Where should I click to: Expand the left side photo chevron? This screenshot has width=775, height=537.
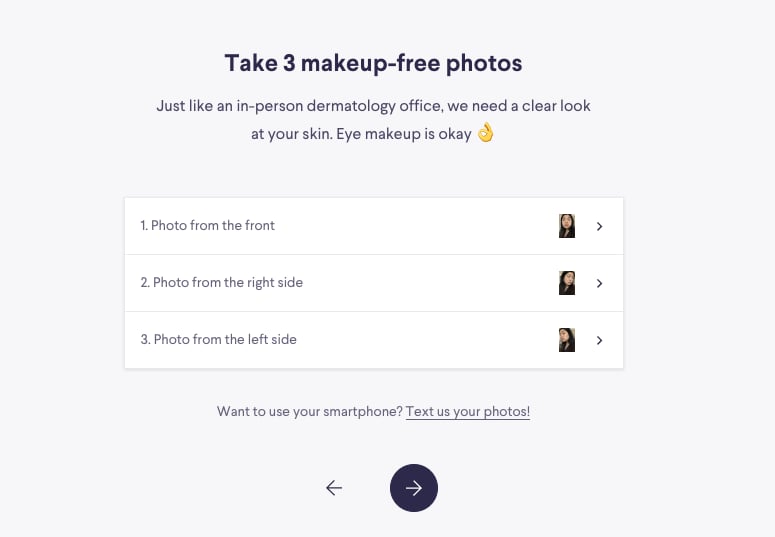[599, 340]
